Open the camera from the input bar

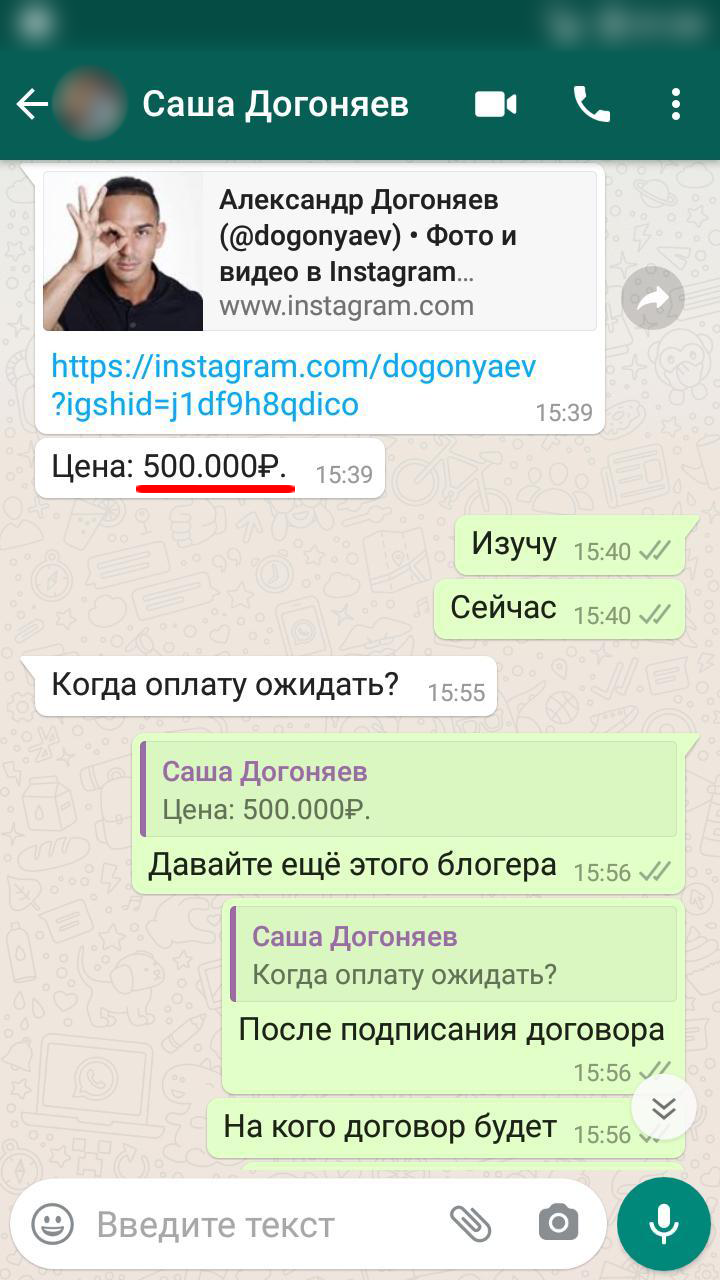point(558,1223)
